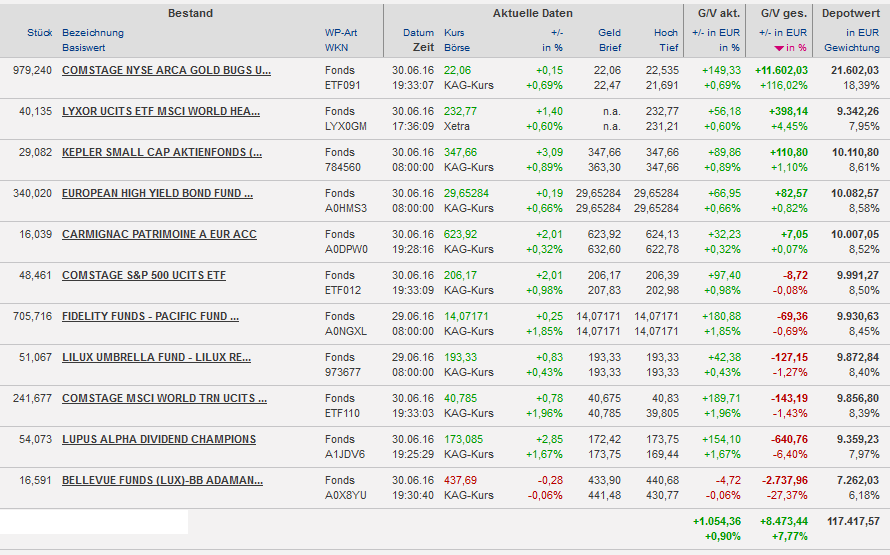Open LUPUS ALPHA DIVIDEND CHAMPIONS link
This screenshot has width=890, height=555.
click(x=159, y=439)
